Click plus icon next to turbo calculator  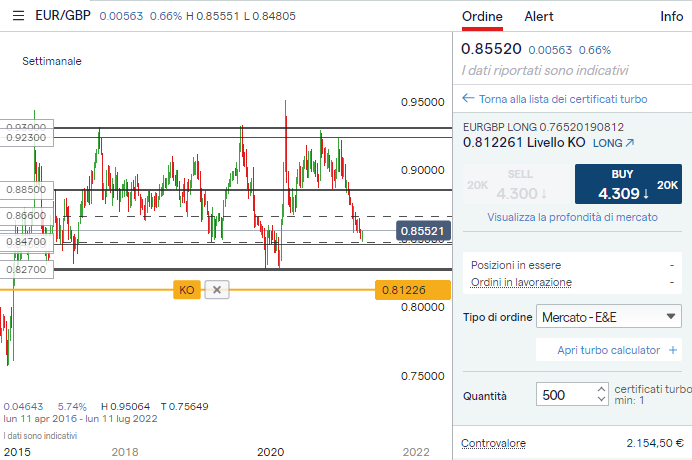673,350
